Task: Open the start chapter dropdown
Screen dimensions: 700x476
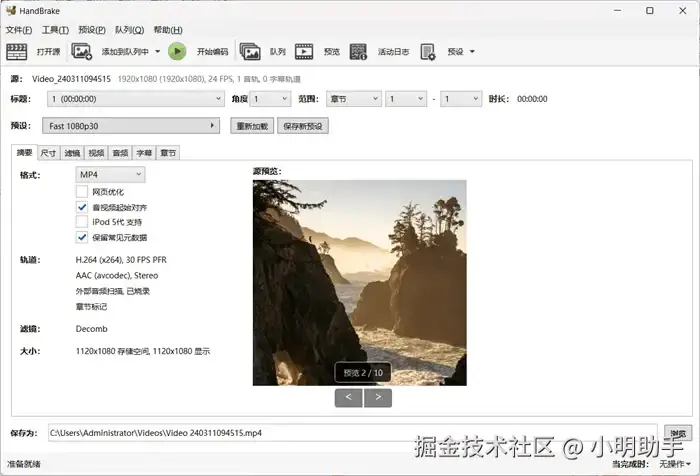Action: click(x=406, y=99)
